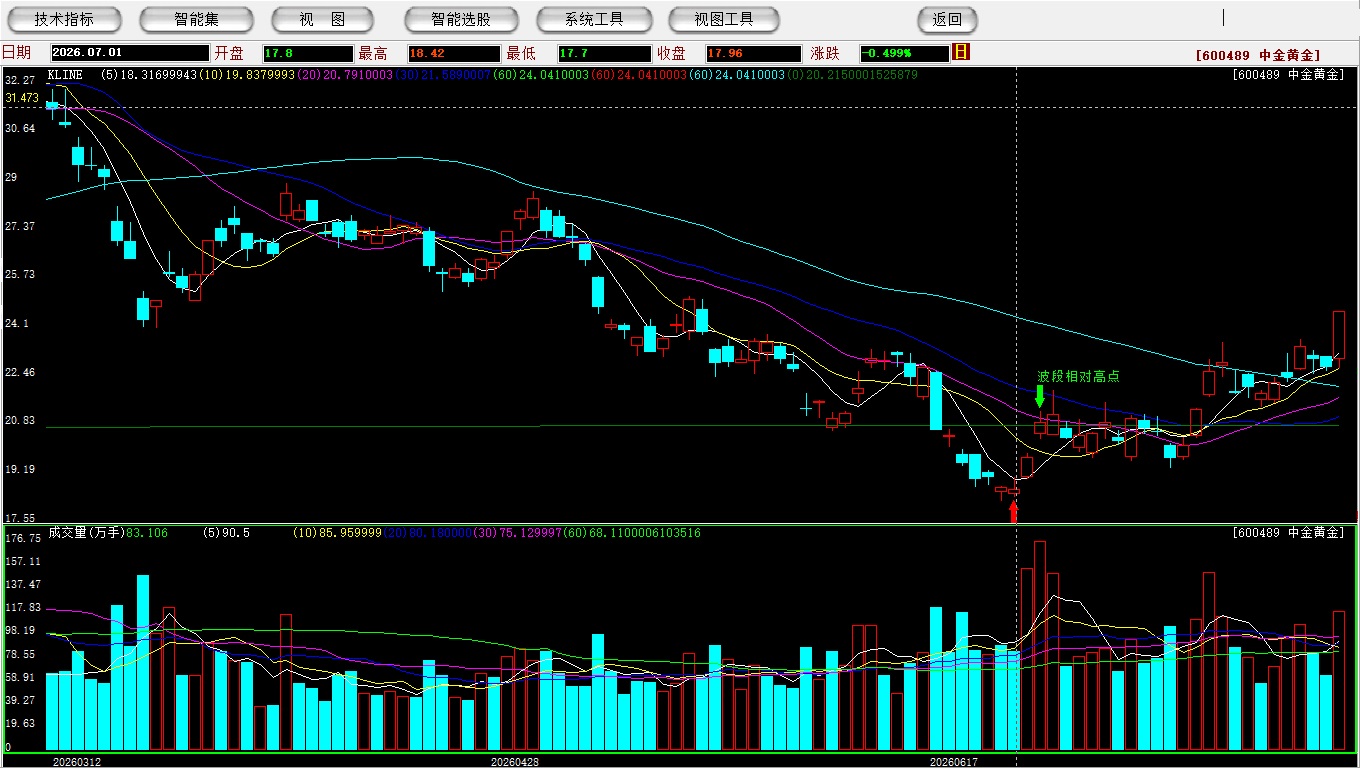The height and width of the screenshot is (768, 1360).
Task: Click the 20260312 date label on axis
Action: click(x=77, y=761)
